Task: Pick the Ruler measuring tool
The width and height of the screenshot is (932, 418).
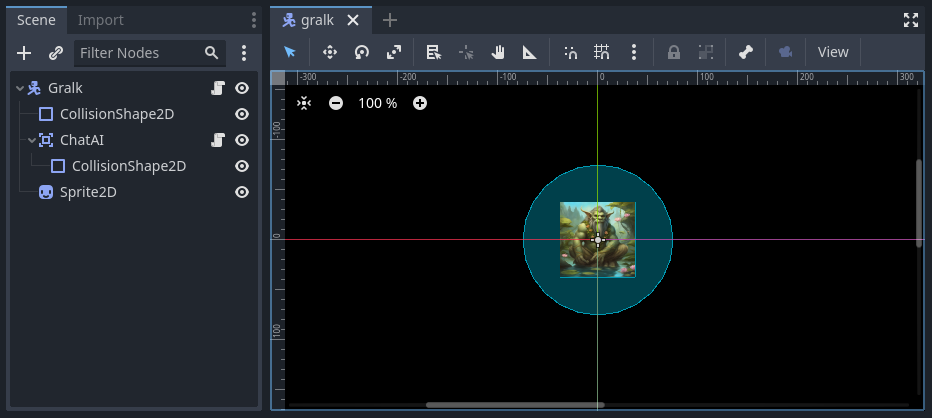Action: [x=529, y=52]
